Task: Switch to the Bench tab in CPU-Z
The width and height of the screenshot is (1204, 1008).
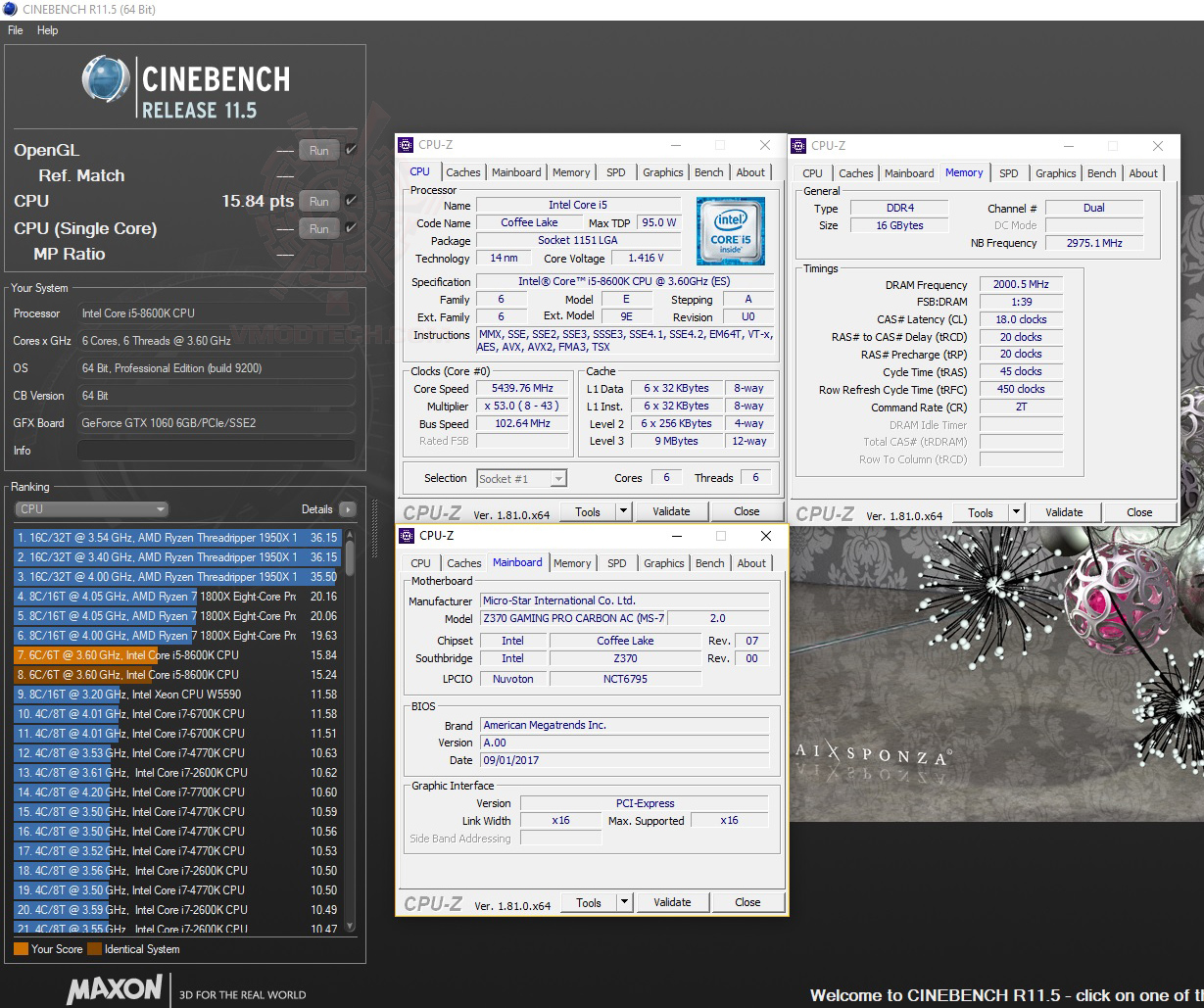Action: pyautogui.click(x=708, y=171)
